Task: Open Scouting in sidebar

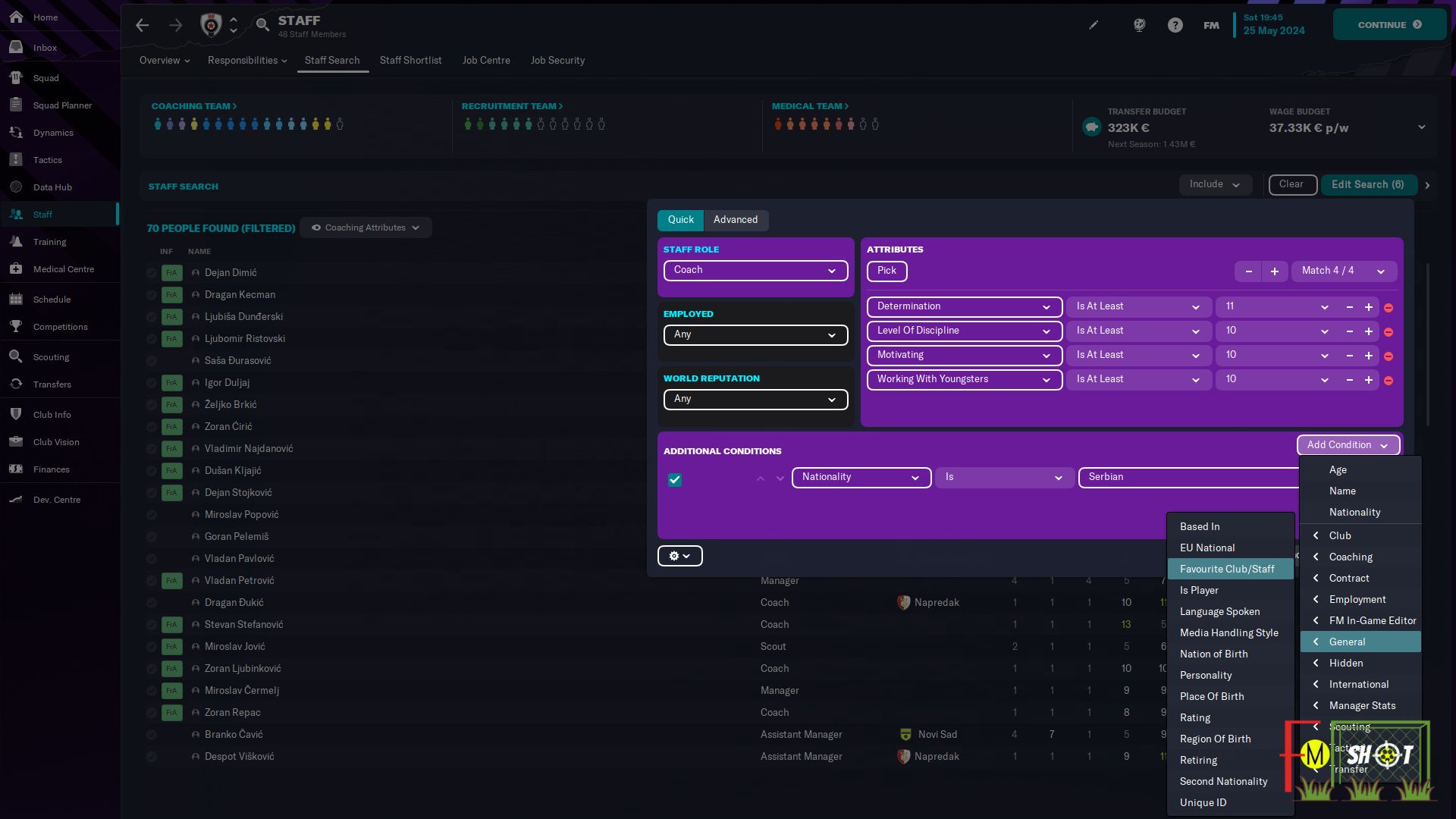Action: [x=51, y=357]
